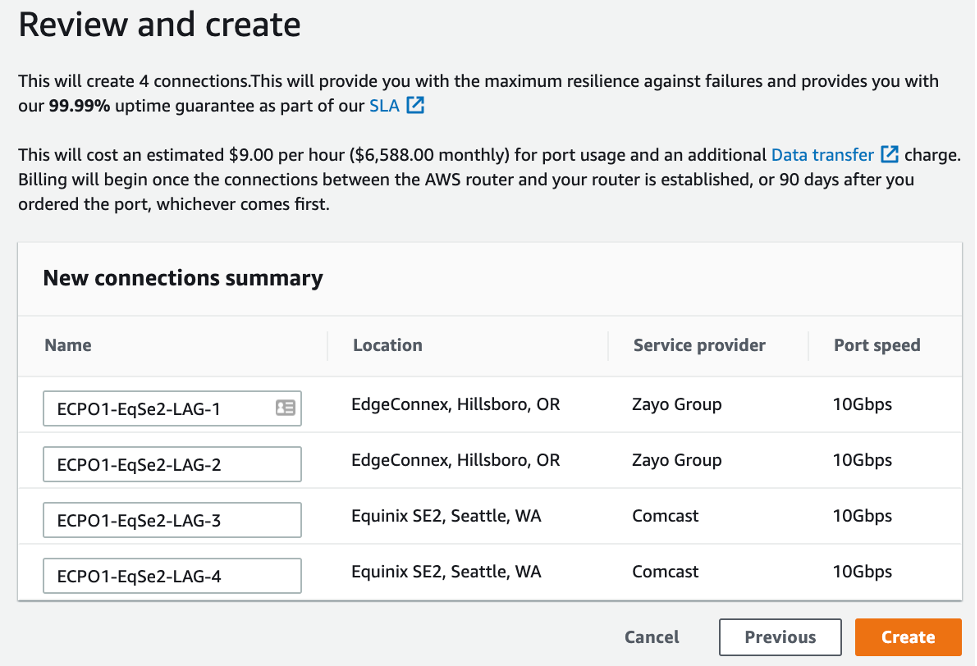Select the first EdgeConnex, Hillsboro, OR location cell
The height and width of the screenshot is (666, 977).
tap(456, 405)
